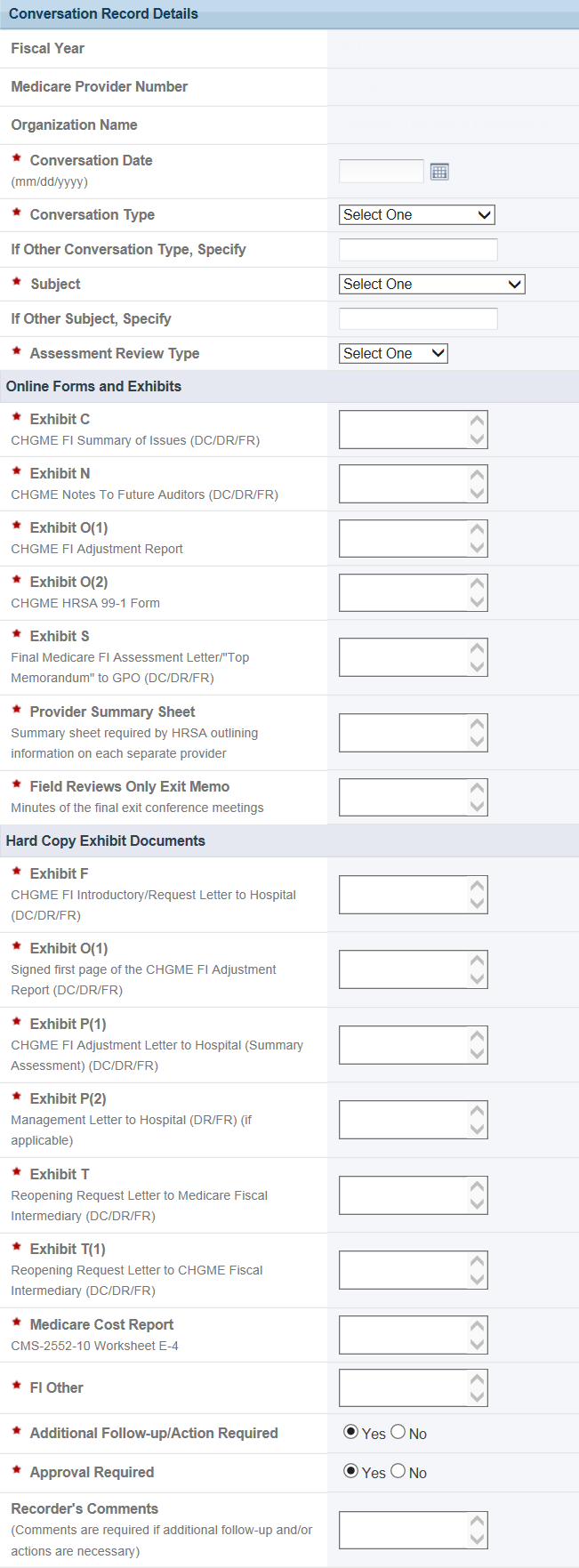Screen dimensions: 579x1568
Task: Click the Conversation Date text field
Action: [382, 172]
